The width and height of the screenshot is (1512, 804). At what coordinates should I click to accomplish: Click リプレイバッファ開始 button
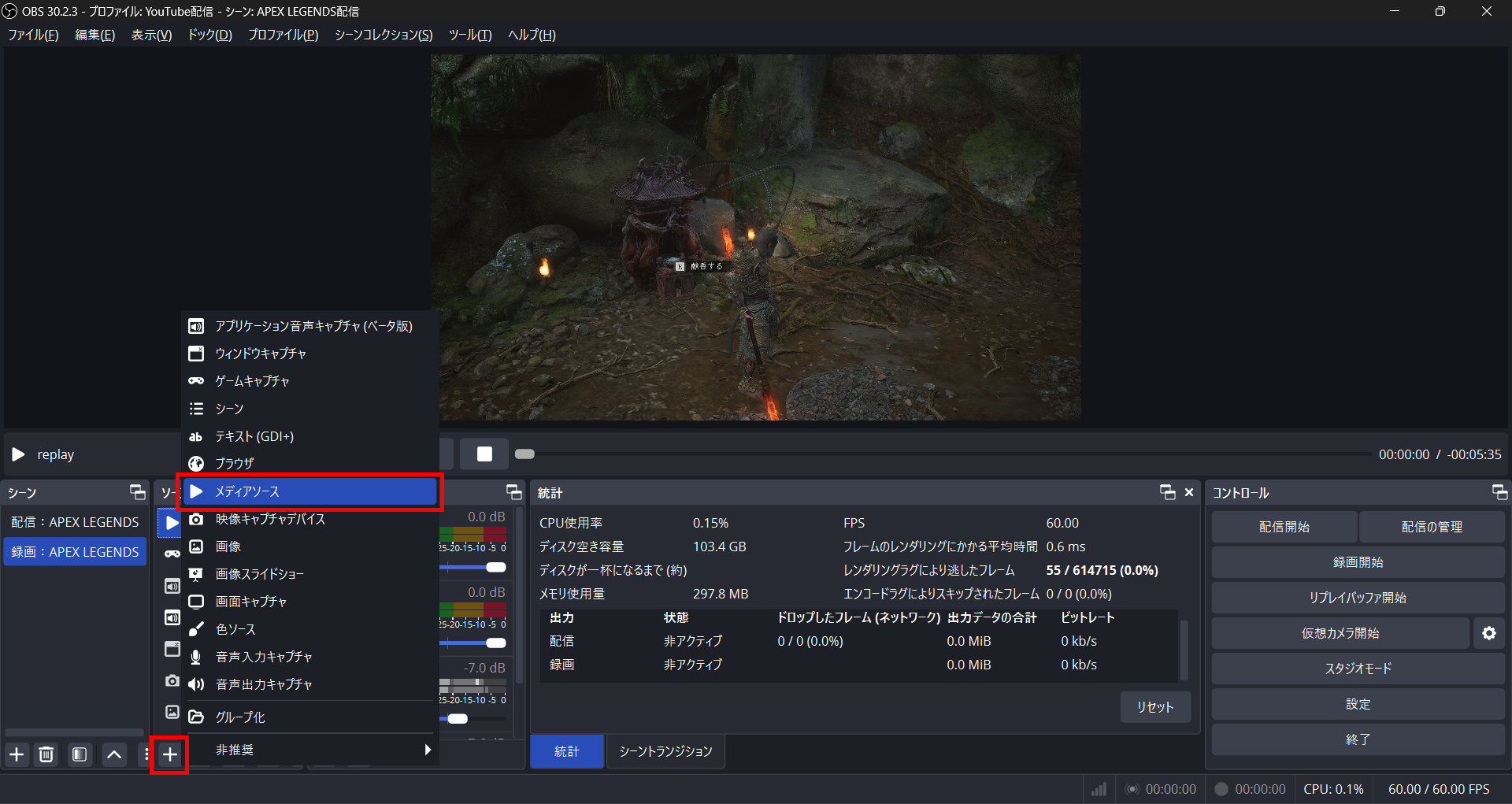(1358, 598)
